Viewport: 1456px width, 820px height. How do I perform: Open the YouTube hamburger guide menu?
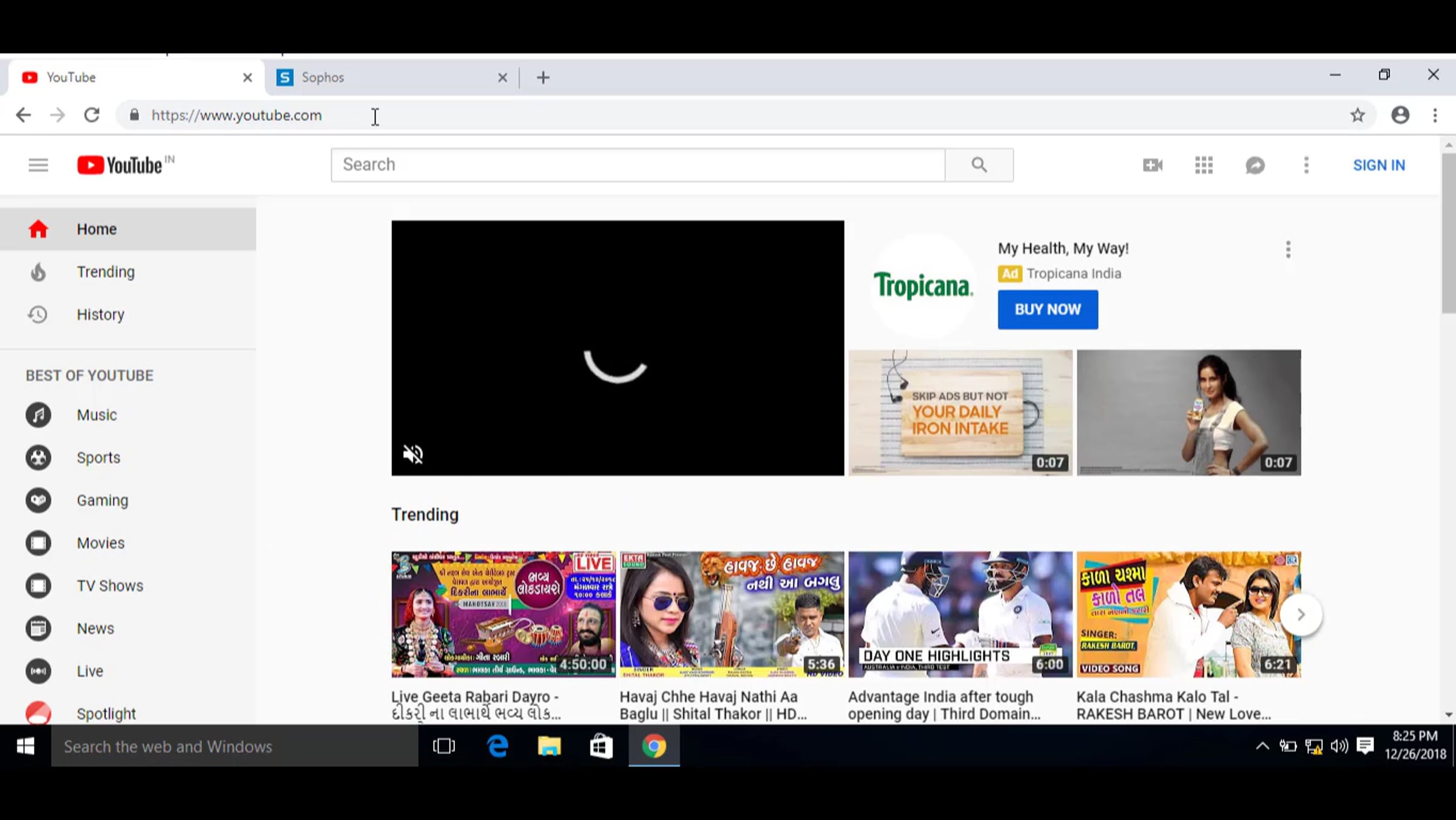38,165
